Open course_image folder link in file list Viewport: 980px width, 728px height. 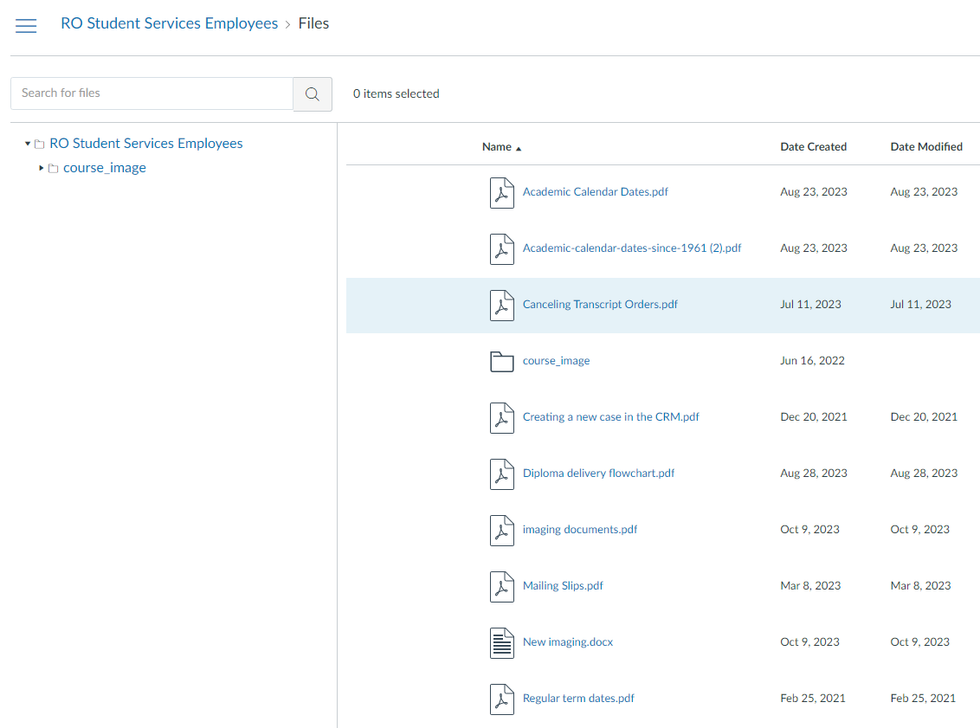click(556, 361)
